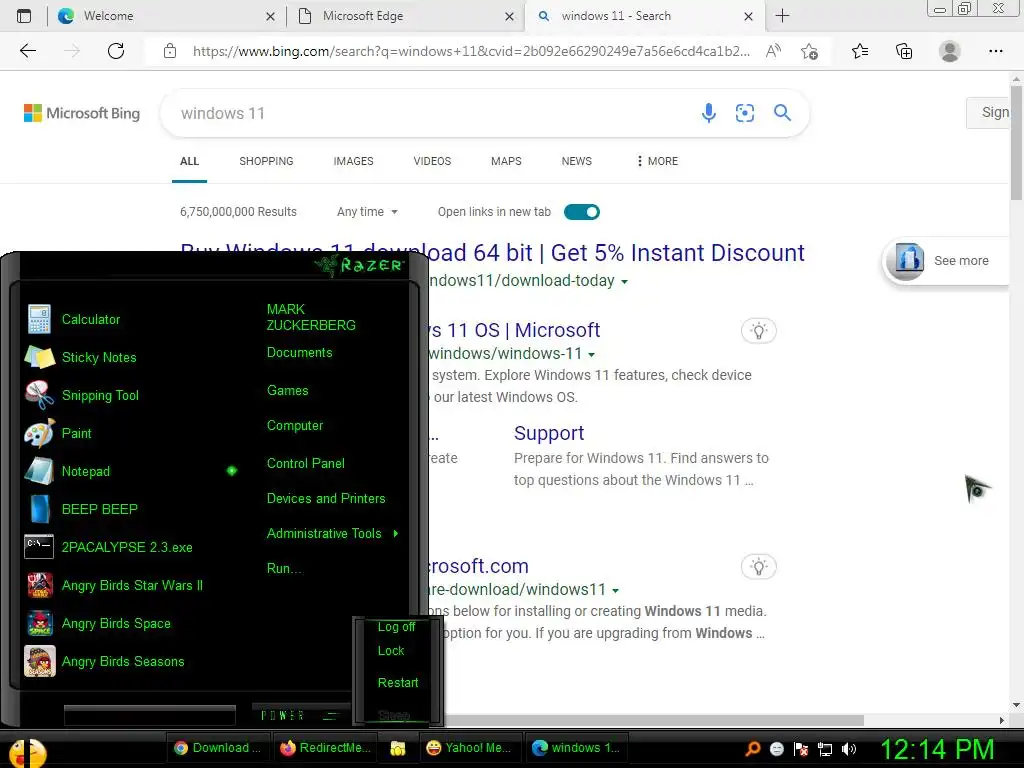The height and width of the screenshot is (768, 1024).
Task: Open Download Chrome taskbar button
Action: pyautogui.click(x=218, y=748)
